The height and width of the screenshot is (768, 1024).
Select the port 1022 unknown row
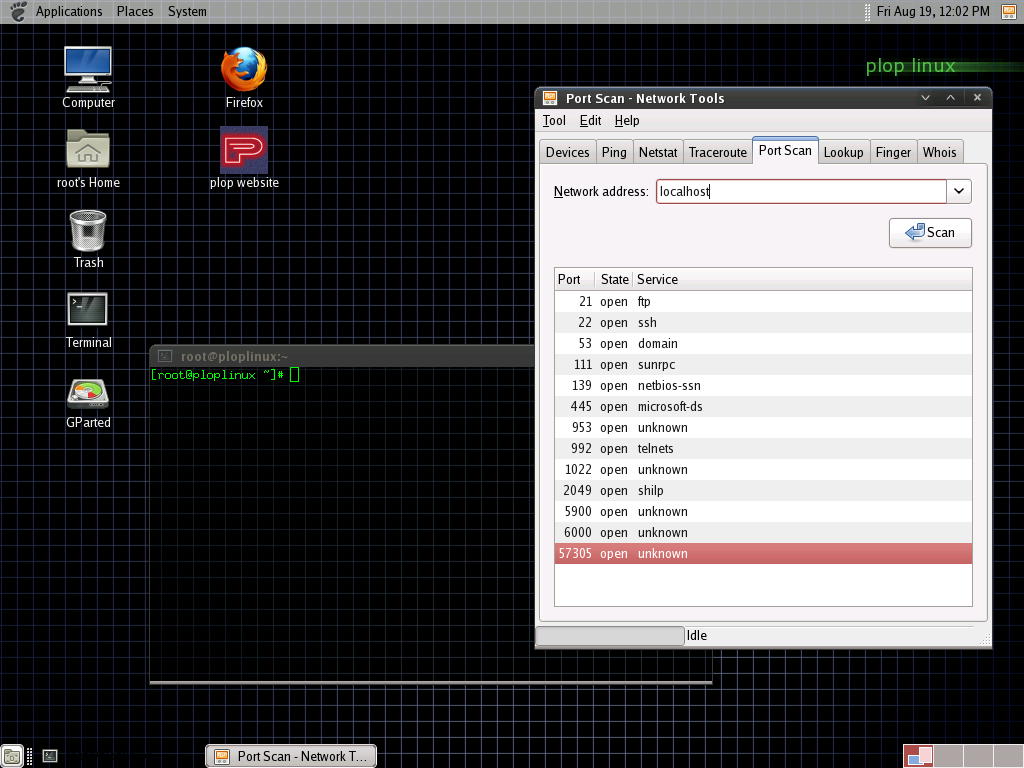(763, 470)
